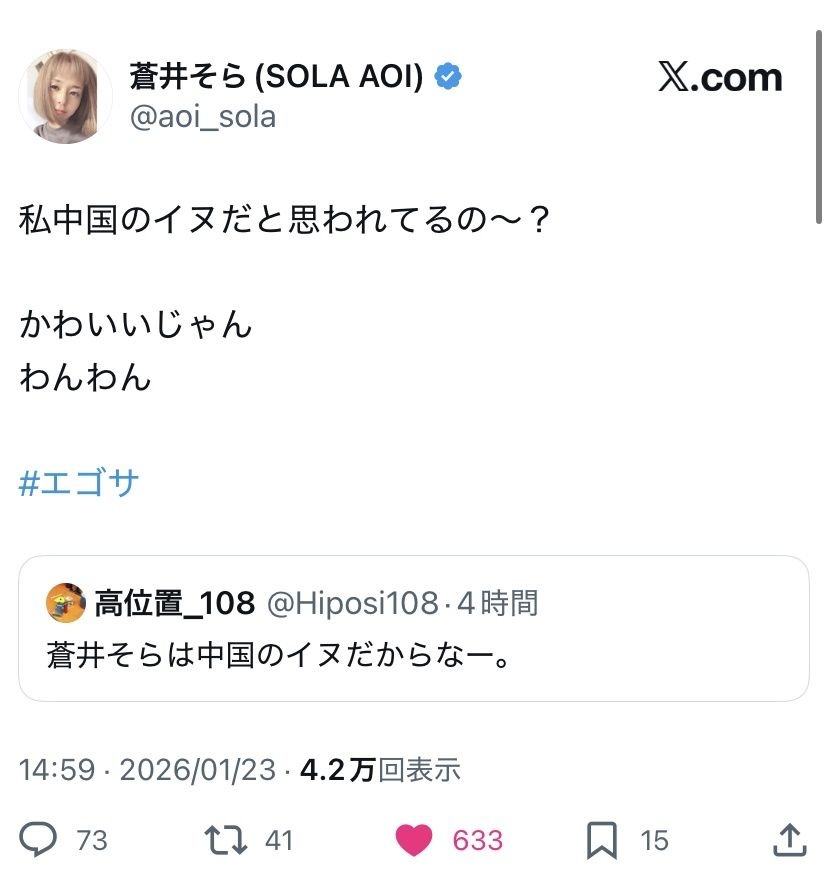Open the @Hiposi108 handle in the quote
828x880 pixels.
[x=353, y=603]
